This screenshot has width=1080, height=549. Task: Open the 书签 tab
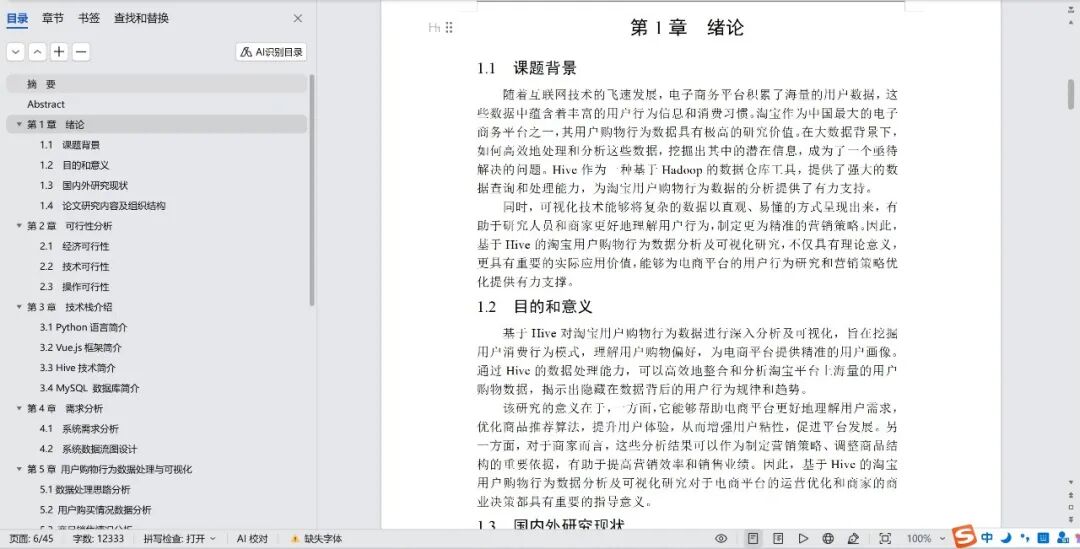tap(89, 19)
